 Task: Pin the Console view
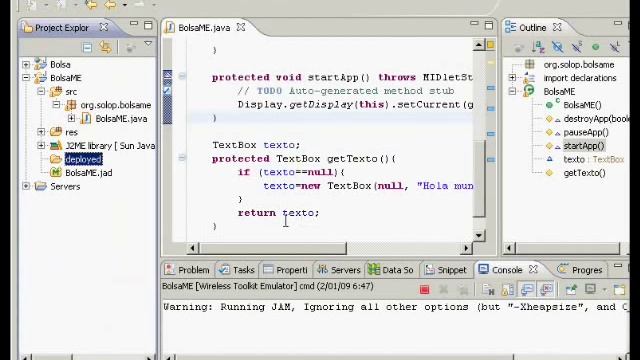pos(571,289)
